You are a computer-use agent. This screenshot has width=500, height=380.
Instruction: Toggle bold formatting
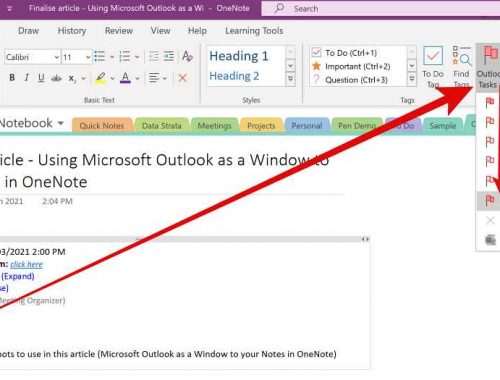pyautogui.click(x=12, y=78)
